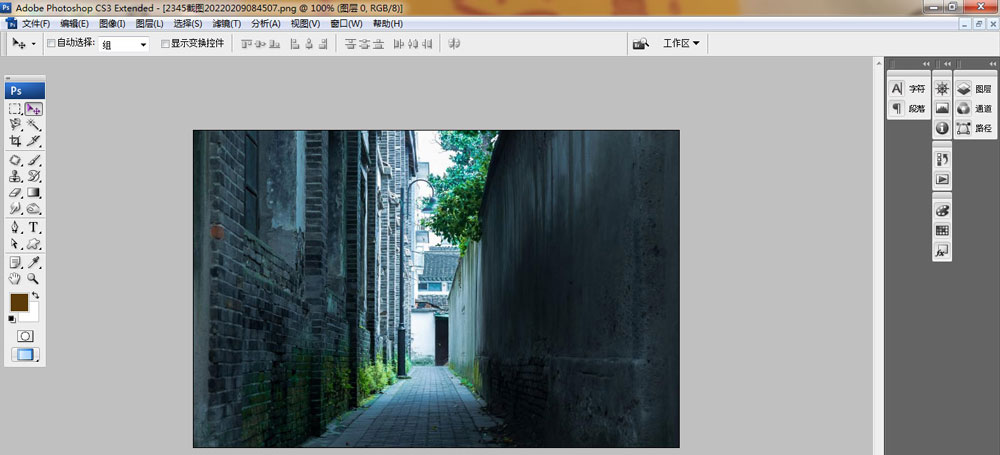Click the alley photo on the canvas
The height and width of the screenshot is (455, 1000).
(x=436, y=288)
